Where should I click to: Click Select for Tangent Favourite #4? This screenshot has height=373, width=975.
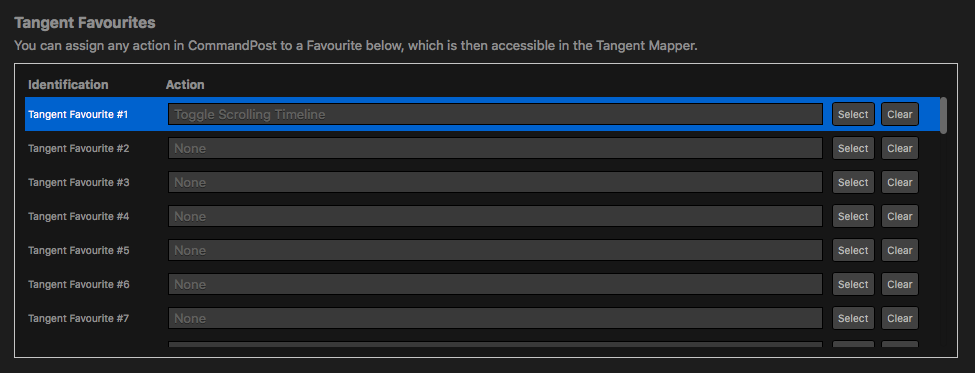click(853, 216)
